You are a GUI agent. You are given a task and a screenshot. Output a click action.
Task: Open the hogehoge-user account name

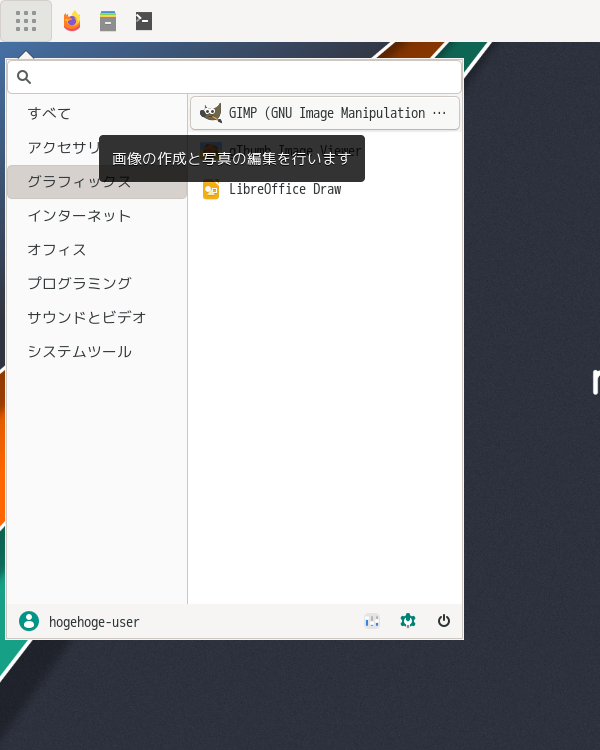point(94,622)
